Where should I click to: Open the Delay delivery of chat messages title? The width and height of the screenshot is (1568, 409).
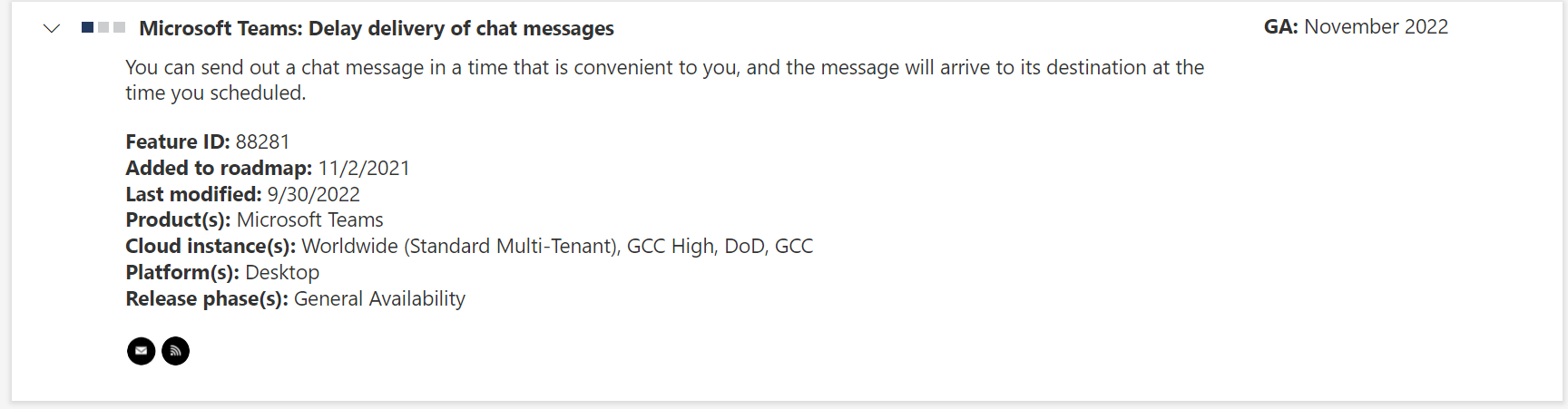click(x=377, y=28)
